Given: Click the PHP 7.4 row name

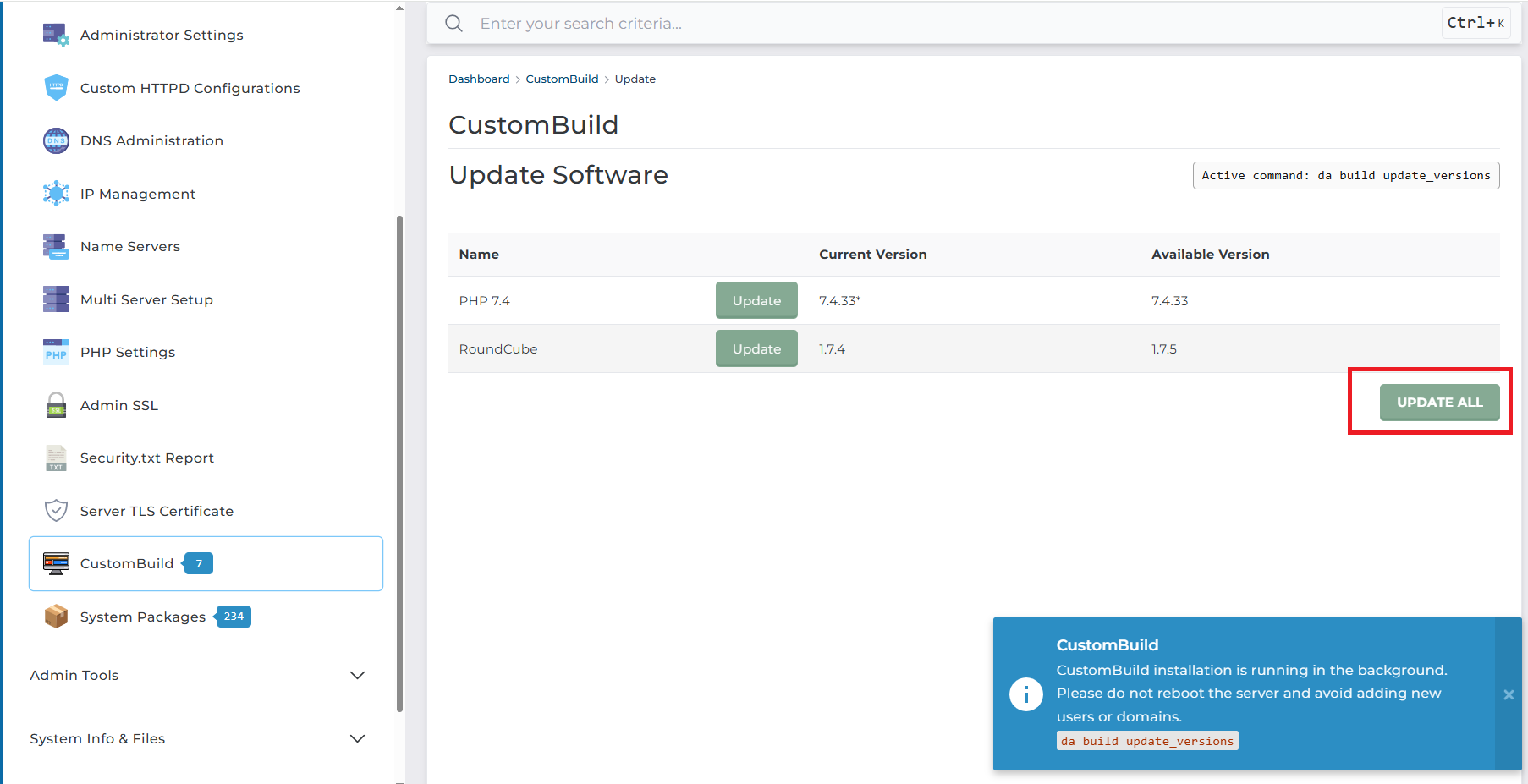Looking at the screenshot, I should tap(485, 301).
